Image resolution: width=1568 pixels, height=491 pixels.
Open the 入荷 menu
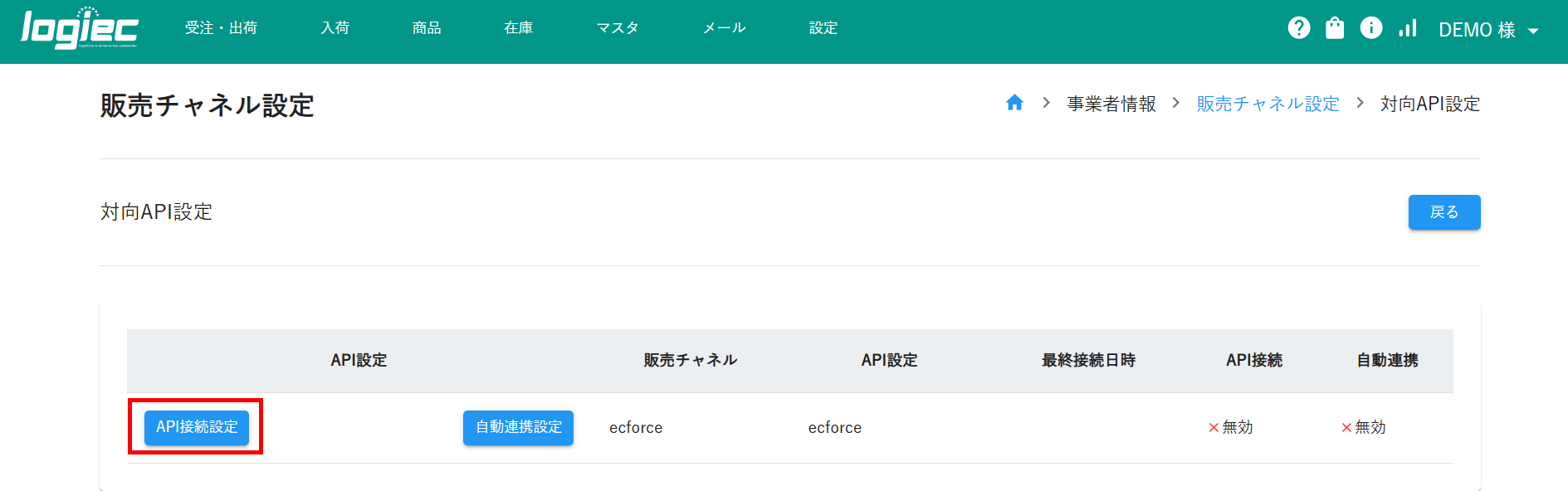click(x=335, y=28)
